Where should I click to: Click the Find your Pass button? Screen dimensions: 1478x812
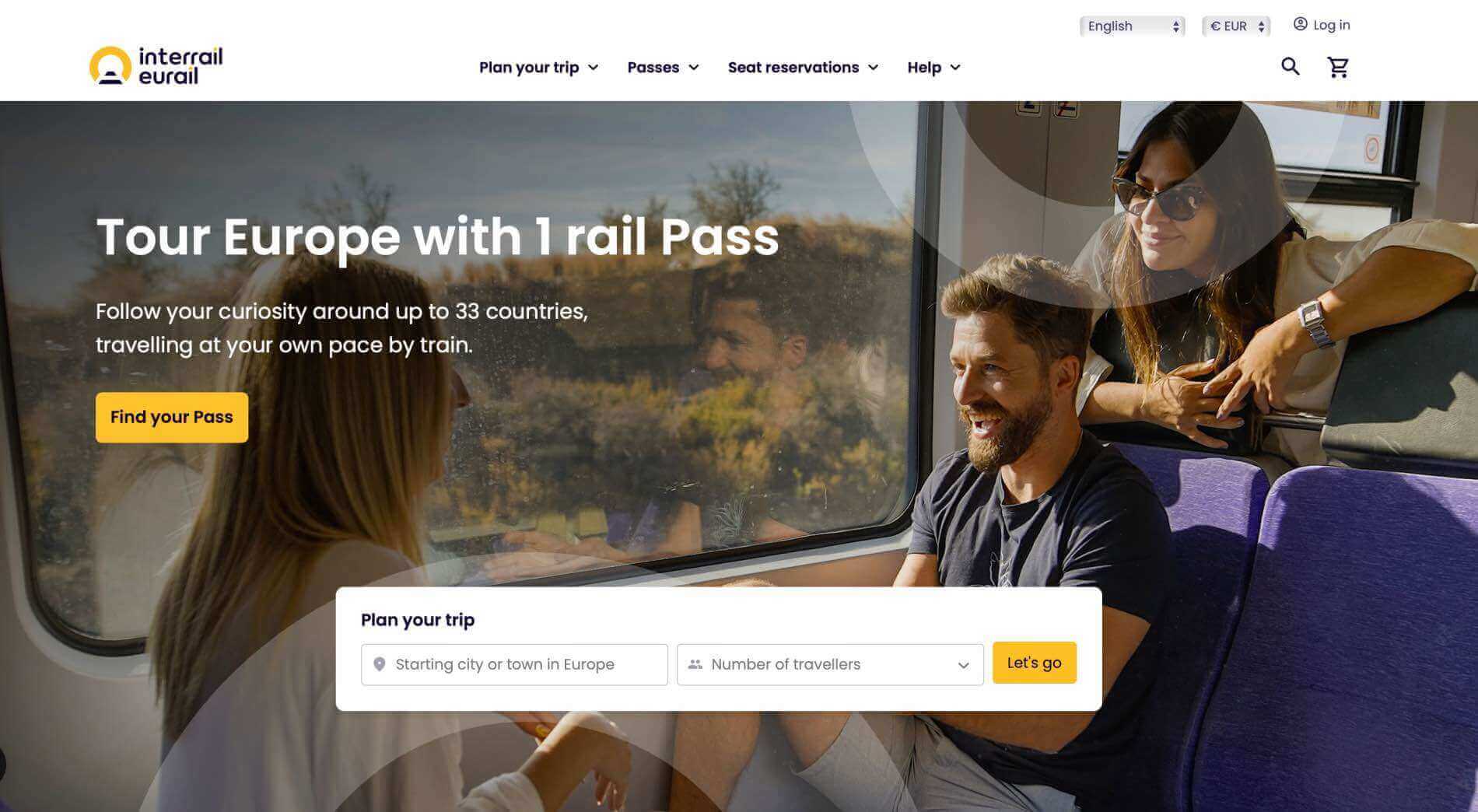tap(172, 418)
